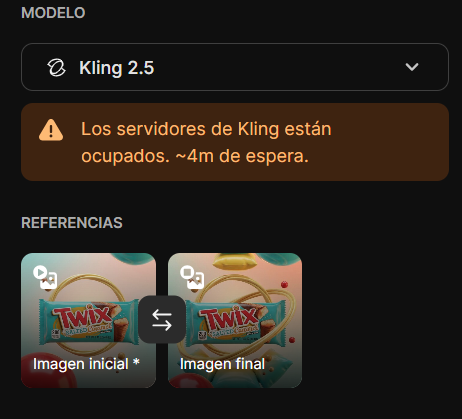Click the end-frame icon on Imagen final
Viewport: 462px width, 419px height.
click(192, 277)
